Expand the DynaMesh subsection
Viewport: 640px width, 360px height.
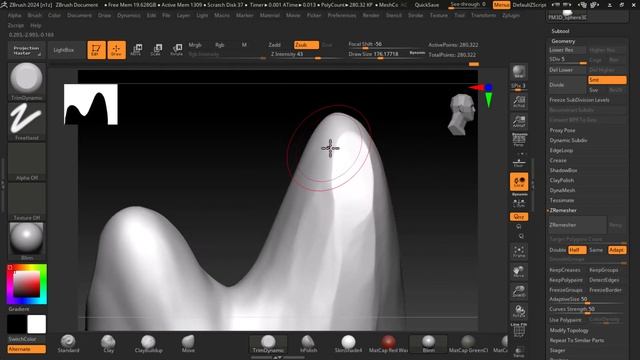click(562, 190)
